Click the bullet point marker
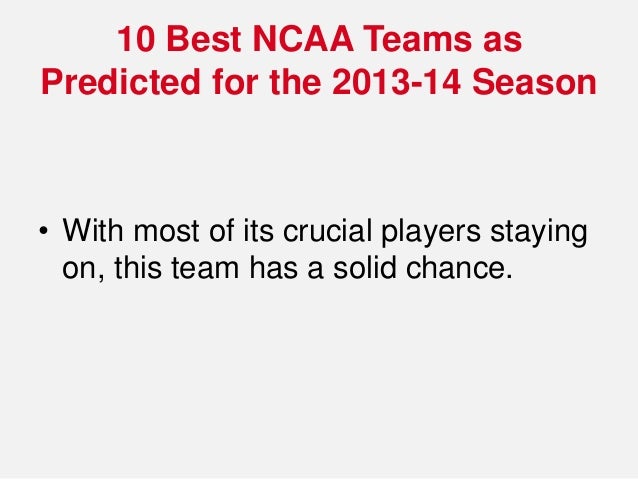 click(x=43, y=231)
